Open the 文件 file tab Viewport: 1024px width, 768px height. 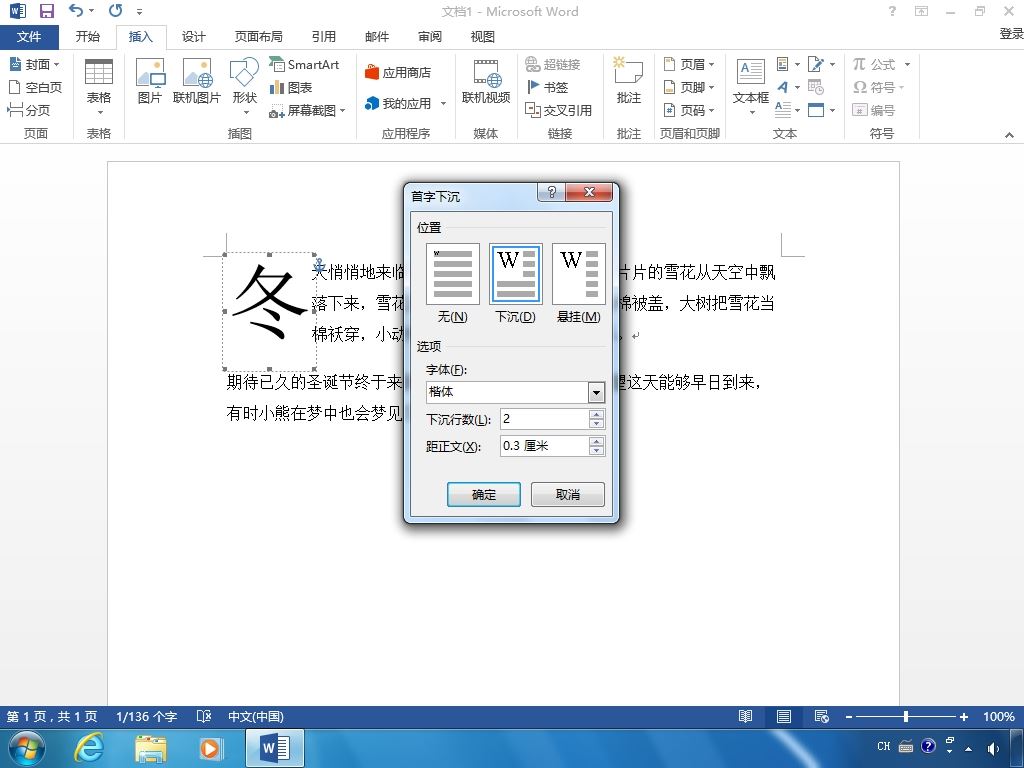29,37
